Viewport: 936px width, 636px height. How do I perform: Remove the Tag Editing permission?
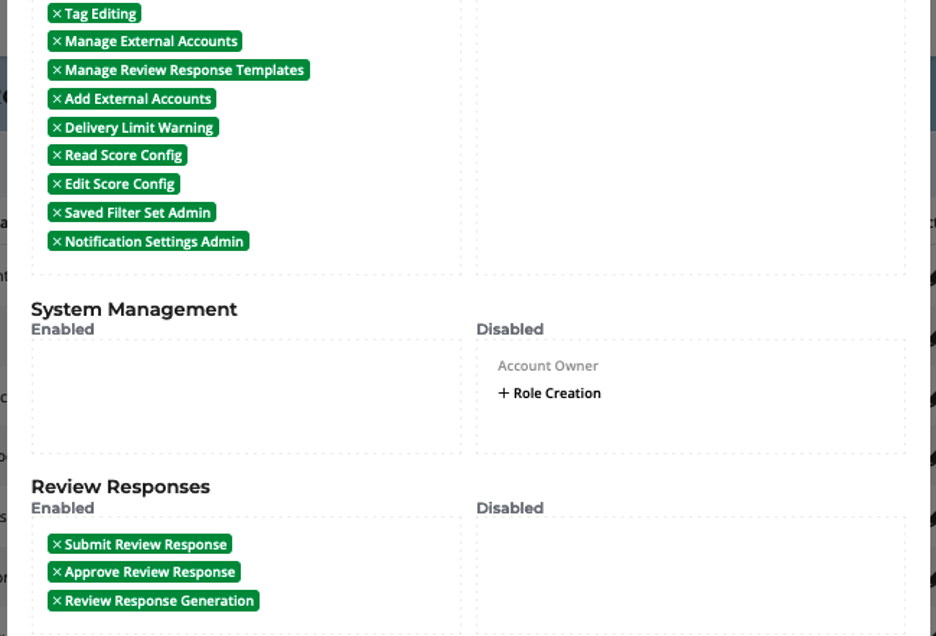click(x=55, y=13)
